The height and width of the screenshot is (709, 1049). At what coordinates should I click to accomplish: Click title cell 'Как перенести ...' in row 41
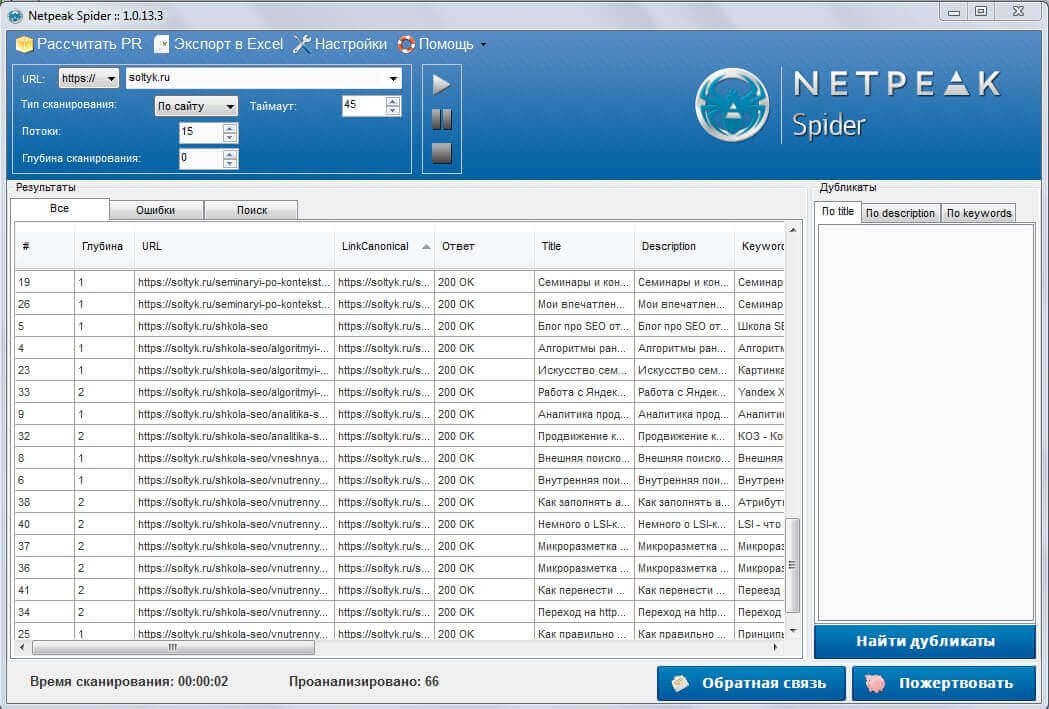click(x=584, y=590)
